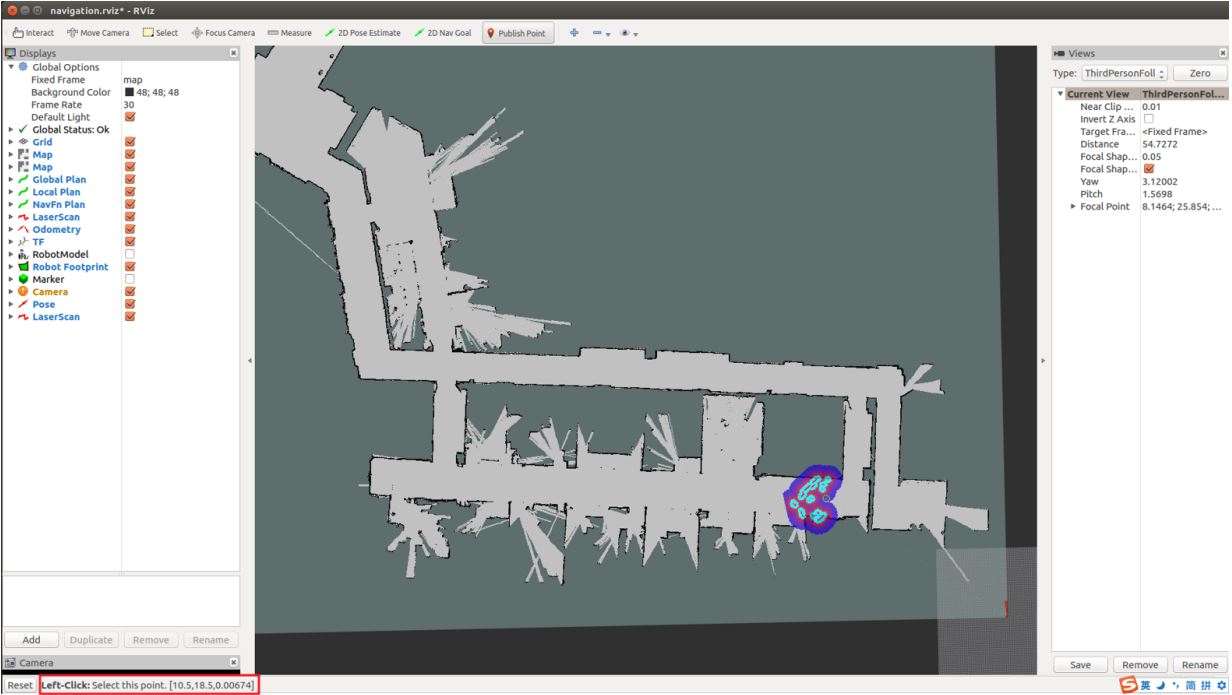The height and width of the screenshot is (695, 1232).
Task: Click the Displays panel title
Action: [x=37, y=53]
